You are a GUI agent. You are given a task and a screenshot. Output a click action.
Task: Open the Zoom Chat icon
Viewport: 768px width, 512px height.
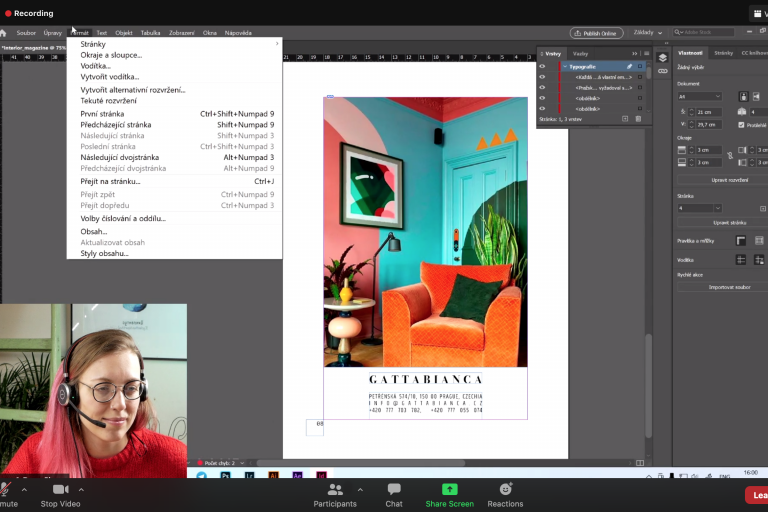point(394,490)
